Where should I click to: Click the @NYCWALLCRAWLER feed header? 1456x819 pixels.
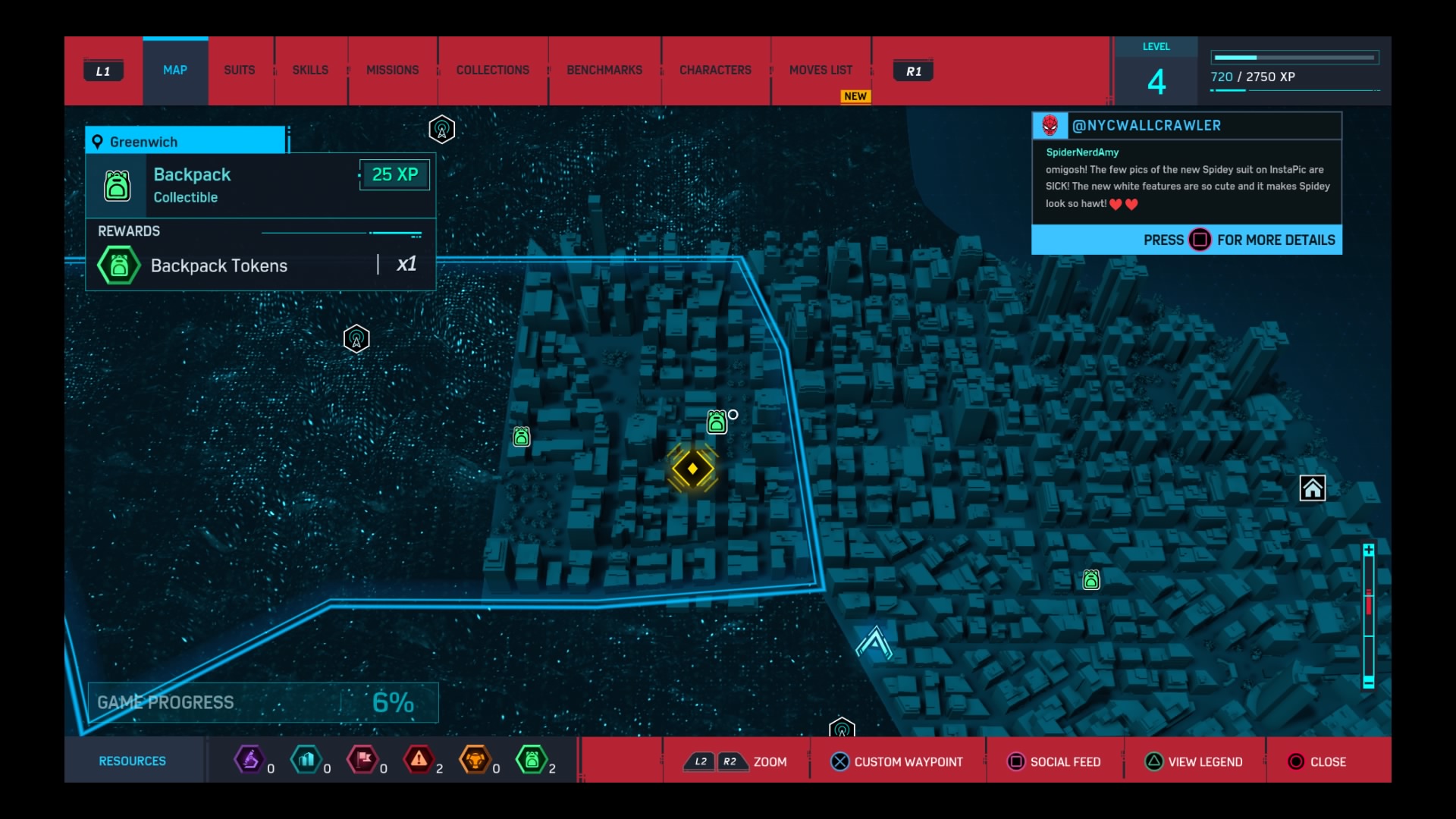pyautogui.click(x=1187, y=126)
